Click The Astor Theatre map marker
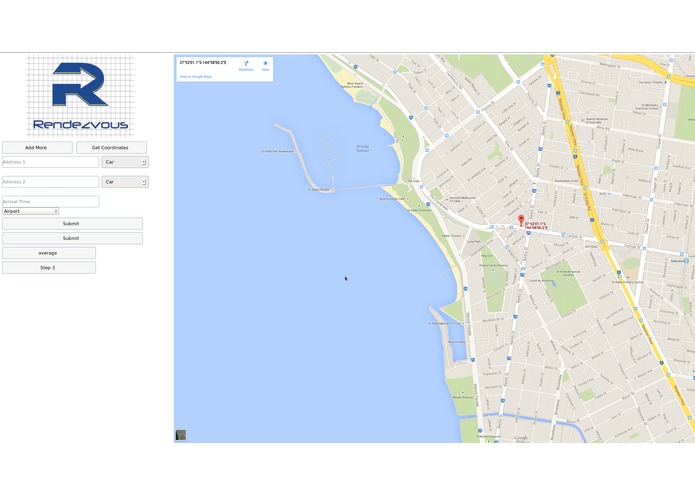 [x=665, y=82]
